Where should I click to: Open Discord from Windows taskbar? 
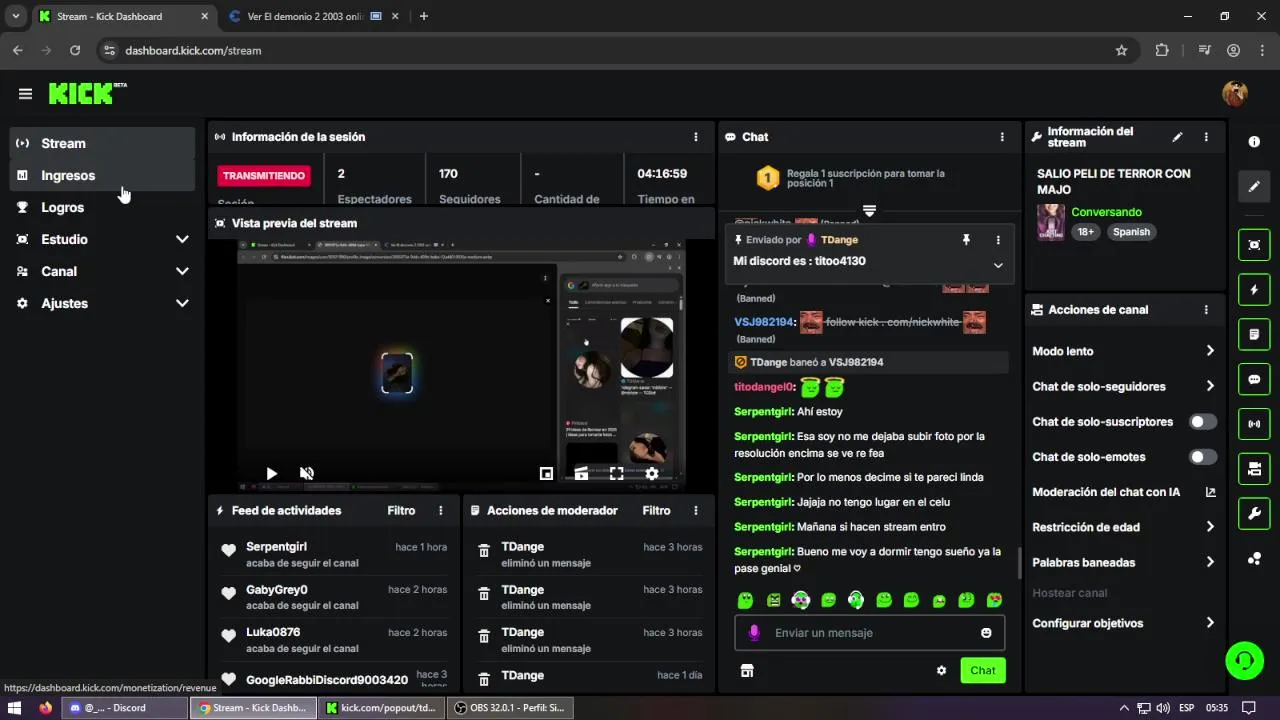coord(125,708)
